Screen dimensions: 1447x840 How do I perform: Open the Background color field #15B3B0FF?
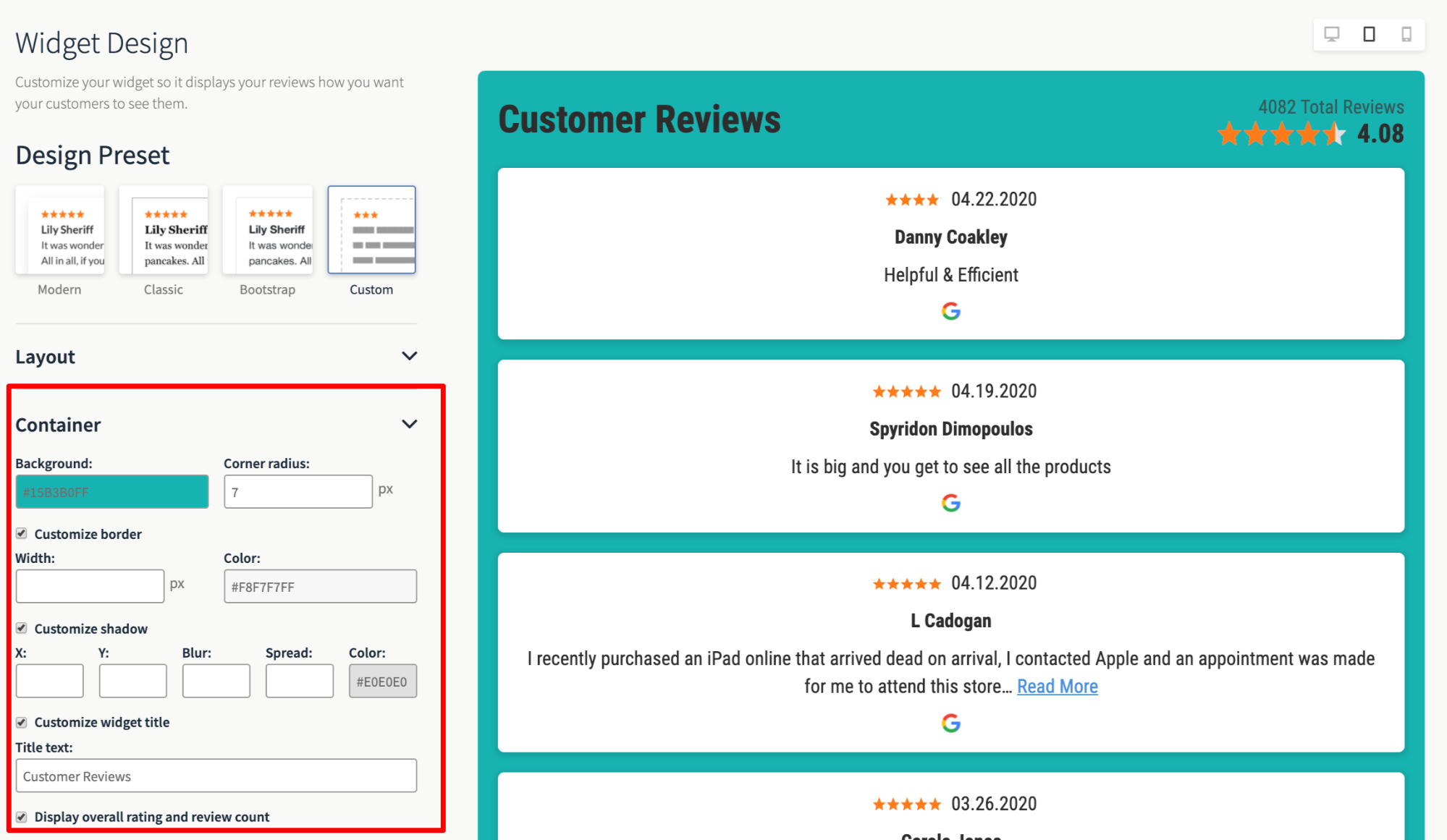tap(112, 492)
